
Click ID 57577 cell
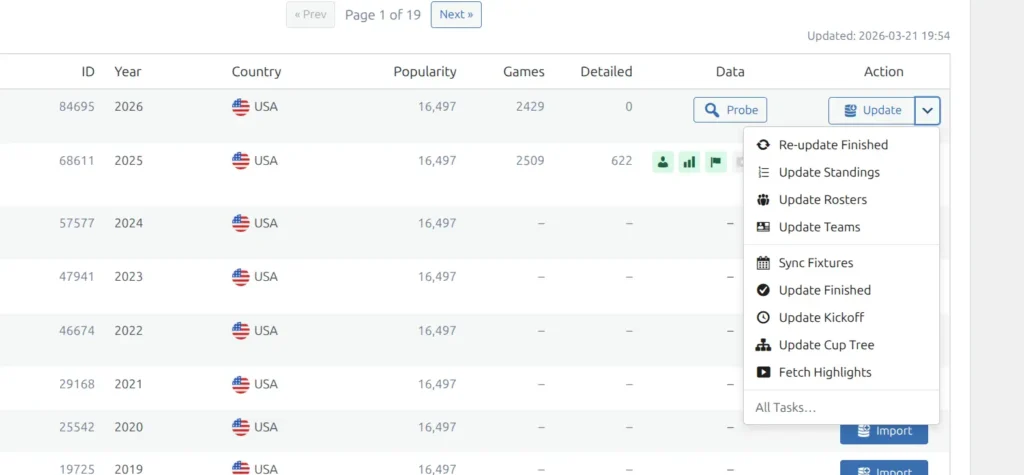point(76,223)
